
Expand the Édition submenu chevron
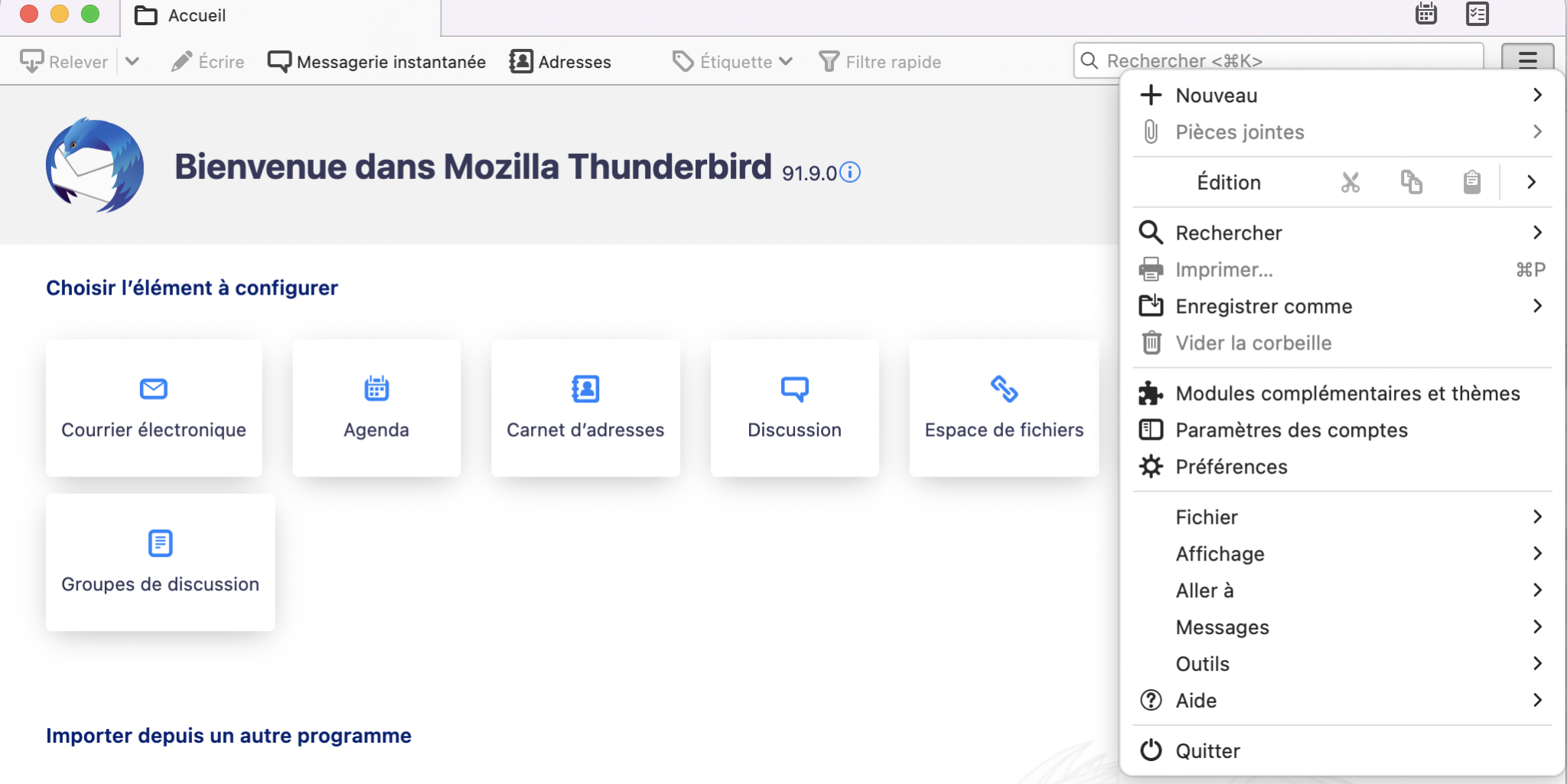(x=1531, y=182)
